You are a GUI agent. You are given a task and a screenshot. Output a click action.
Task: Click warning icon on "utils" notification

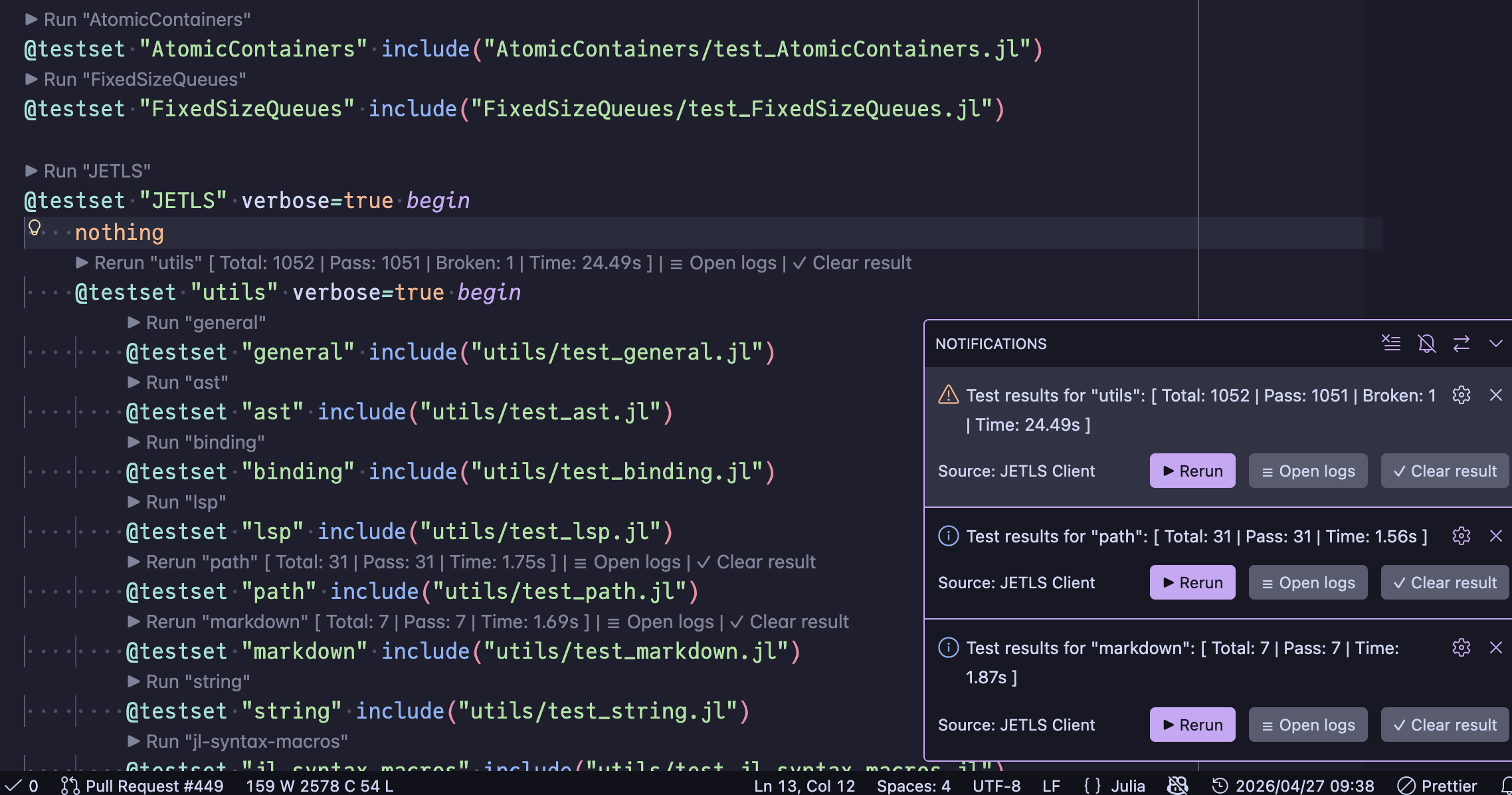948,396
